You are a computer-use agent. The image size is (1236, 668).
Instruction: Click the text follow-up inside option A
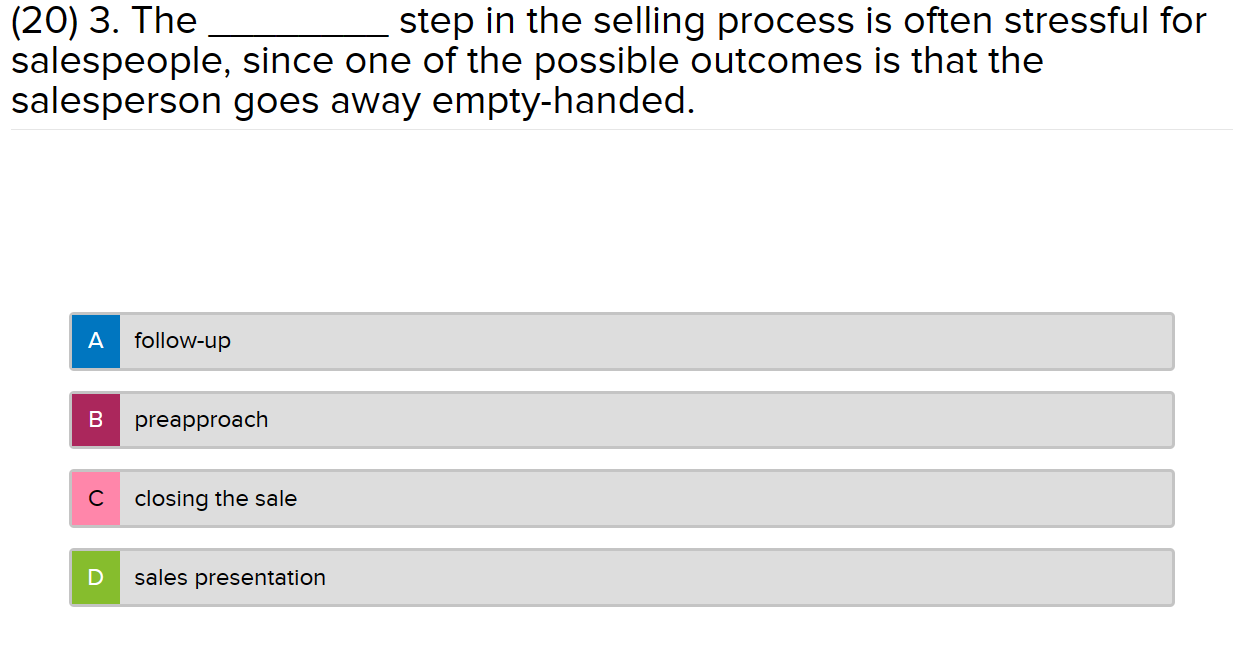(x=181, y=341)
